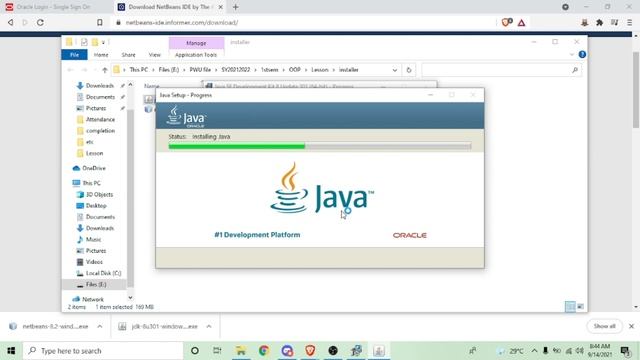Bookmark this page icon
Viewport: 640px width, 360px height.
(x=100, y=22)
